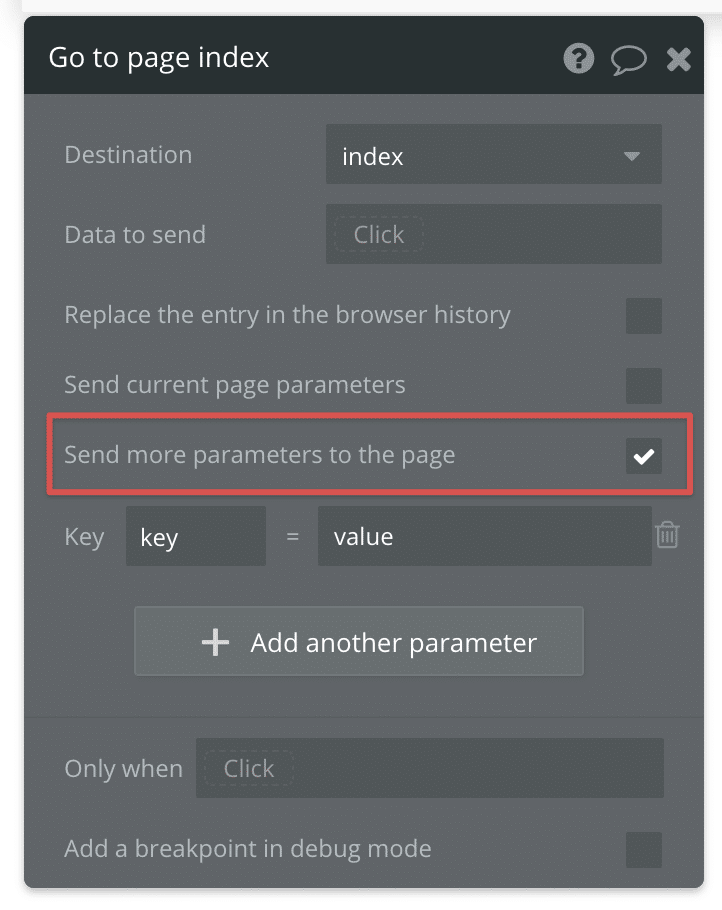
Task: Enable Add a breakpoint in debug mode
Action: [x=644, y=848]
